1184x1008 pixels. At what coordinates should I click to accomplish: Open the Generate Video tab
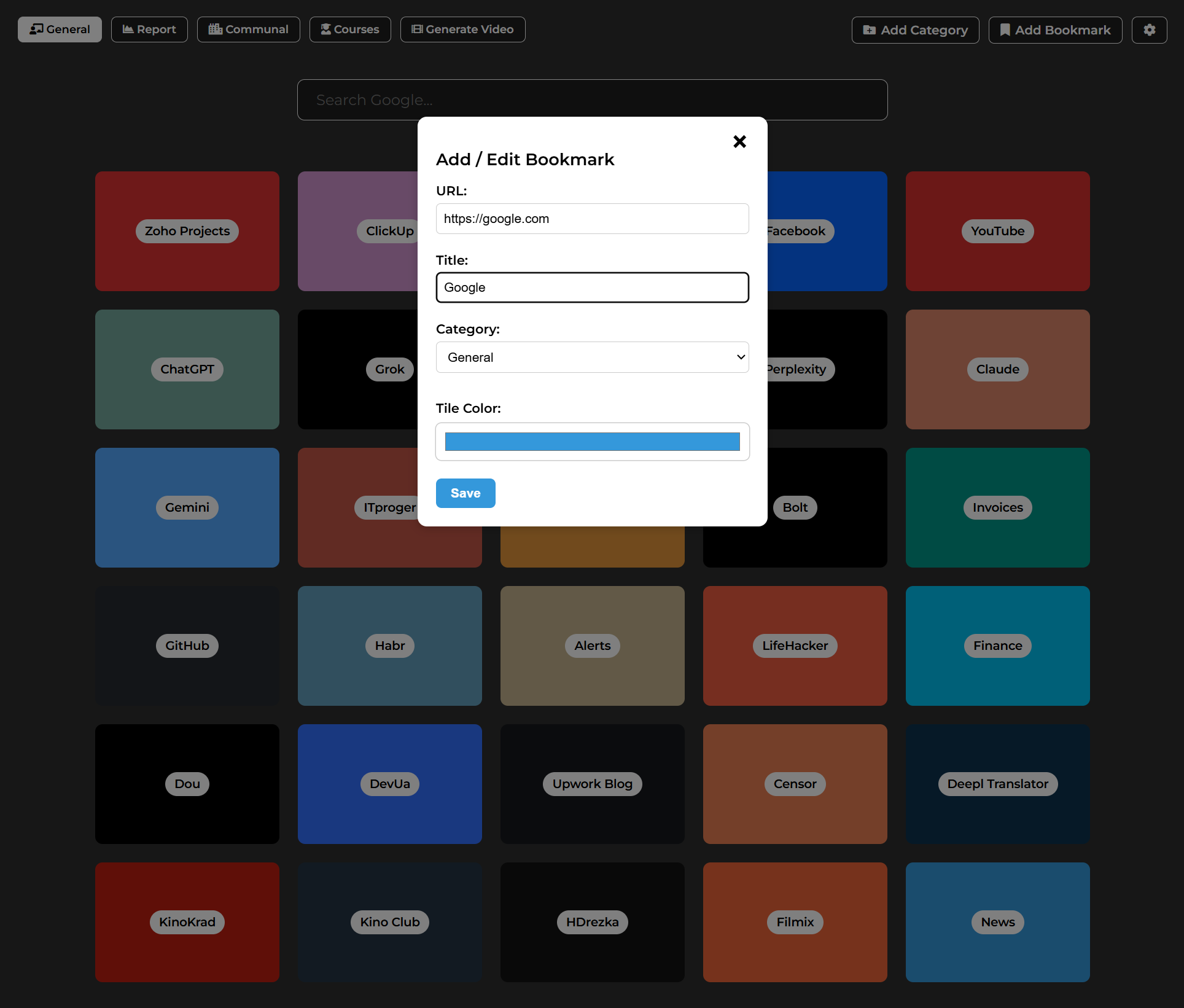462,29
